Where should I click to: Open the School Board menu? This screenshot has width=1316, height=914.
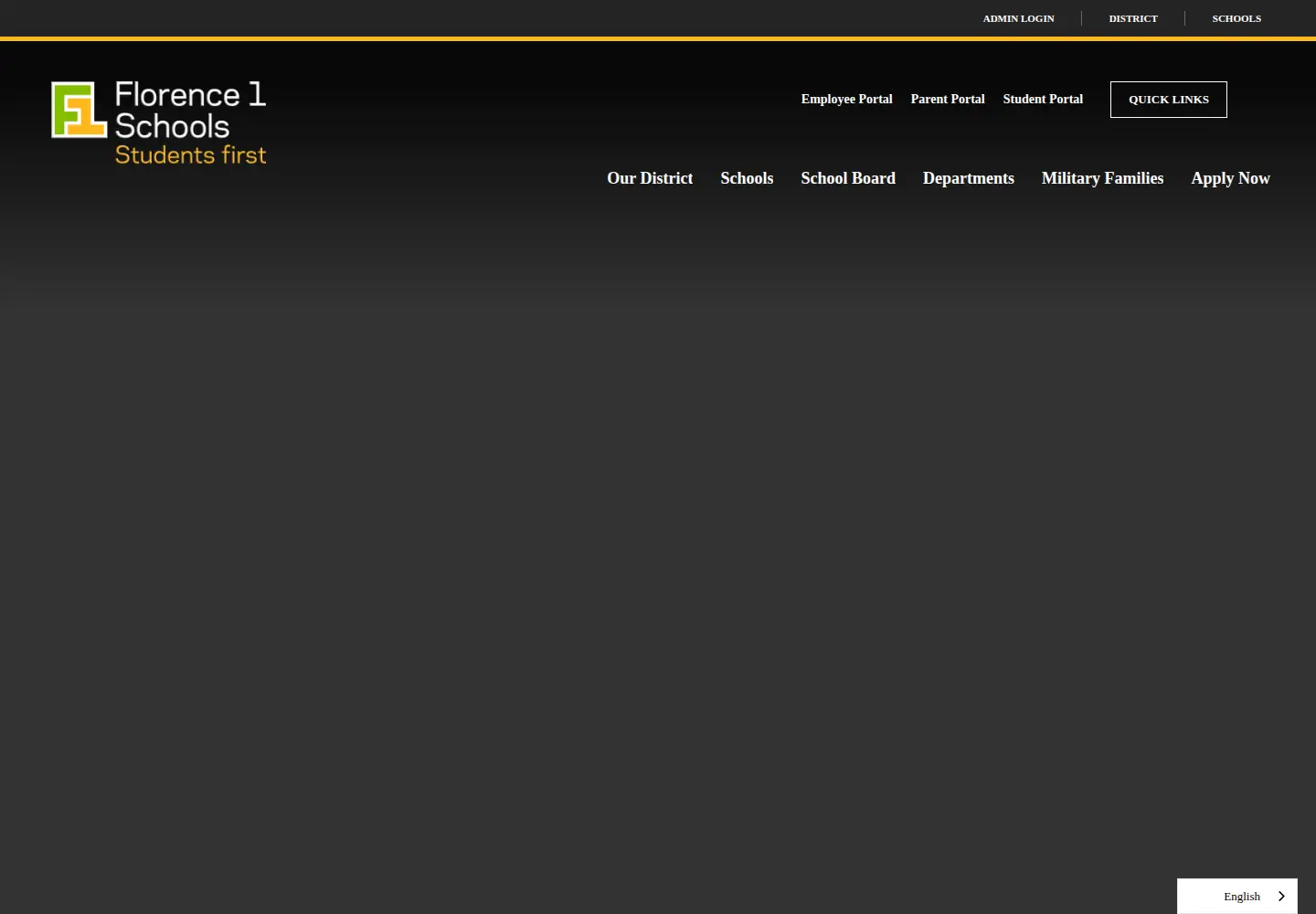point(848,178)
